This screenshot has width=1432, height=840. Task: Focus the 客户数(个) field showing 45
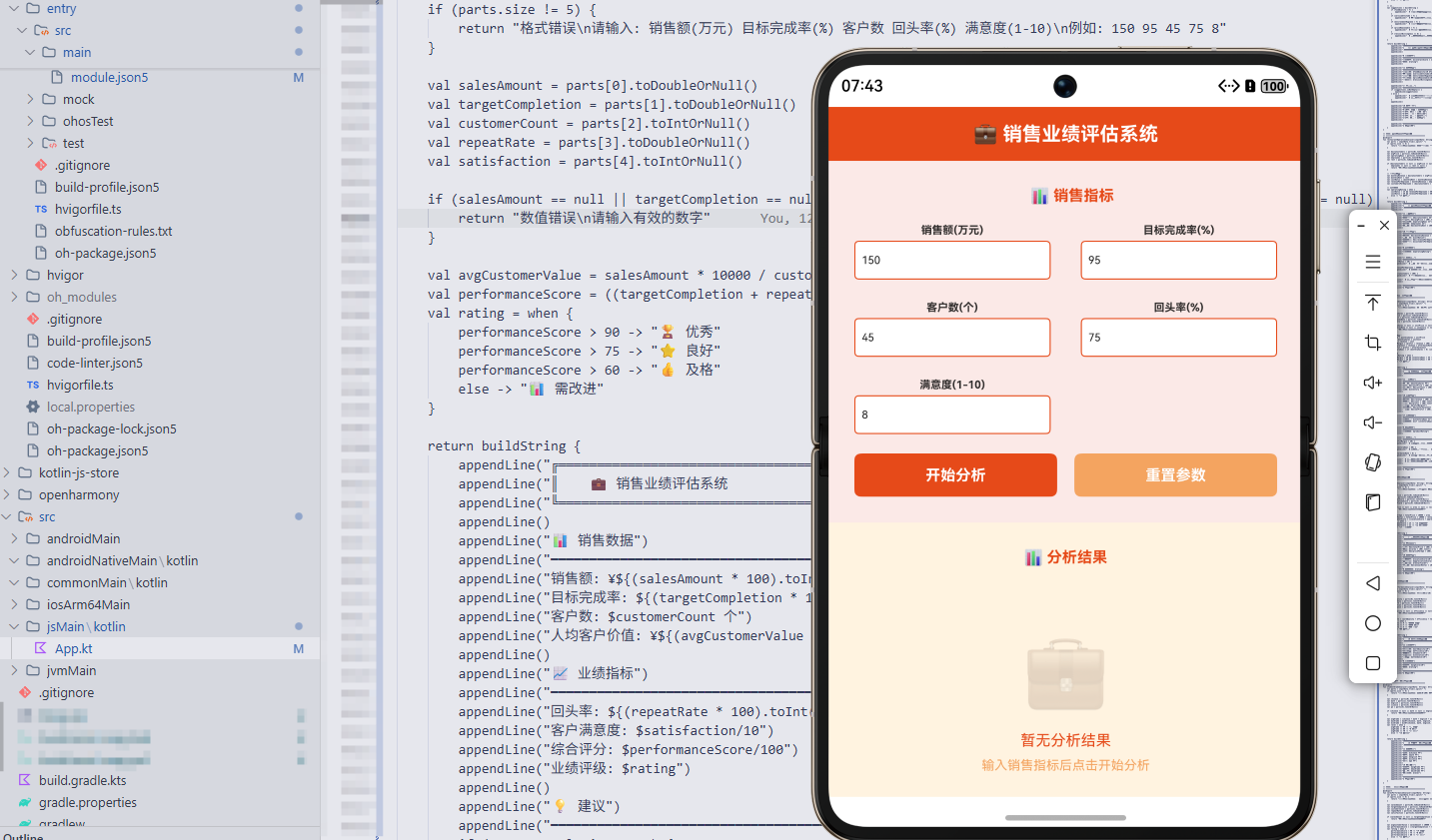pos(952,338)
